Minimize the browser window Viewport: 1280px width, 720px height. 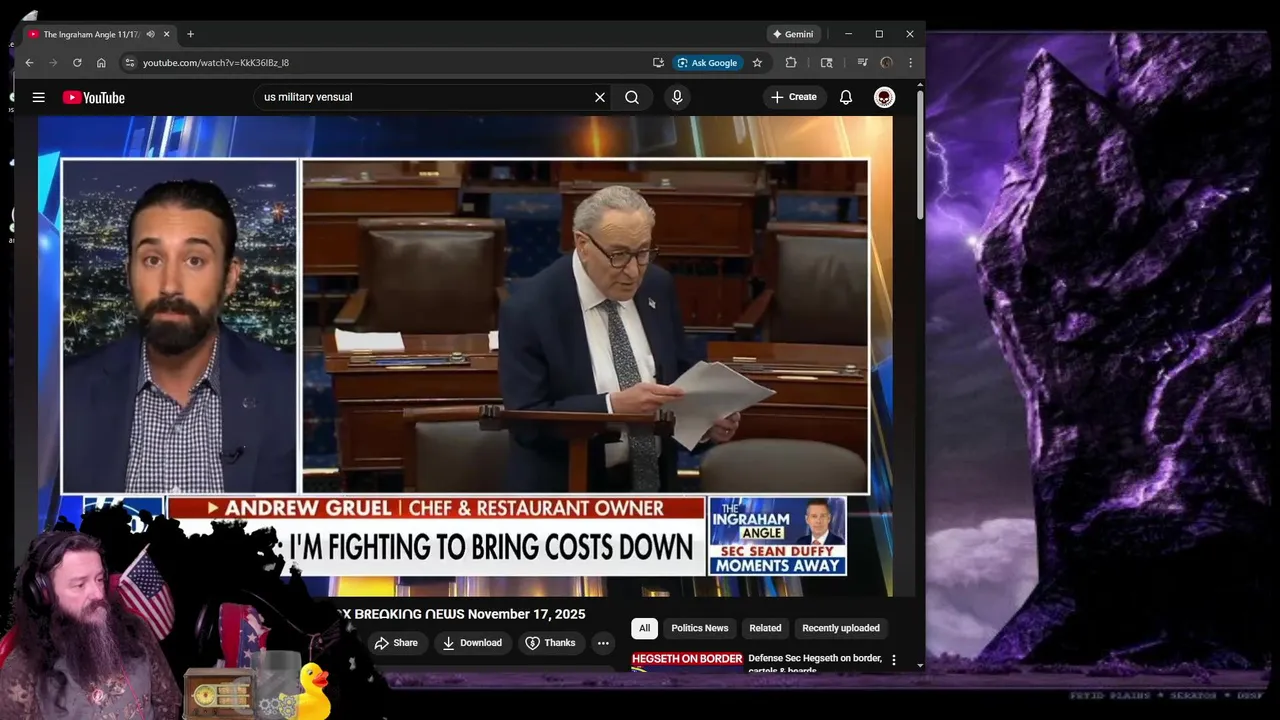click(848, 34)
